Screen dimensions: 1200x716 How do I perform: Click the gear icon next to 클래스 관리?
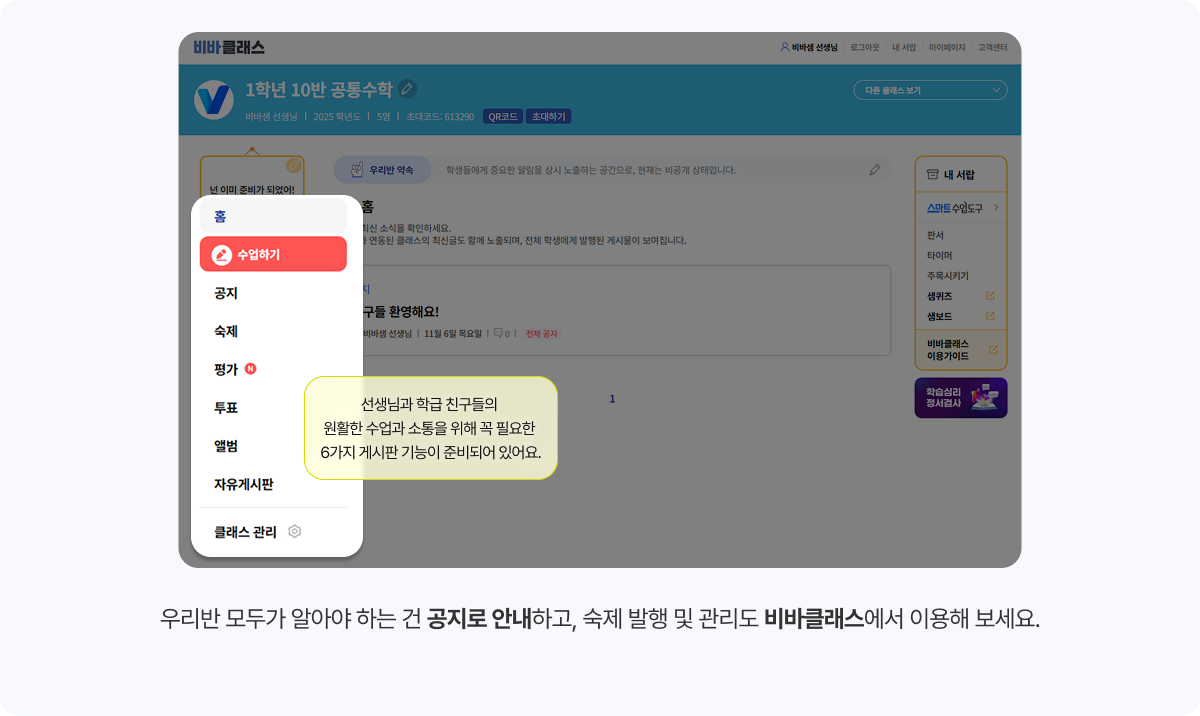point(294,532)
